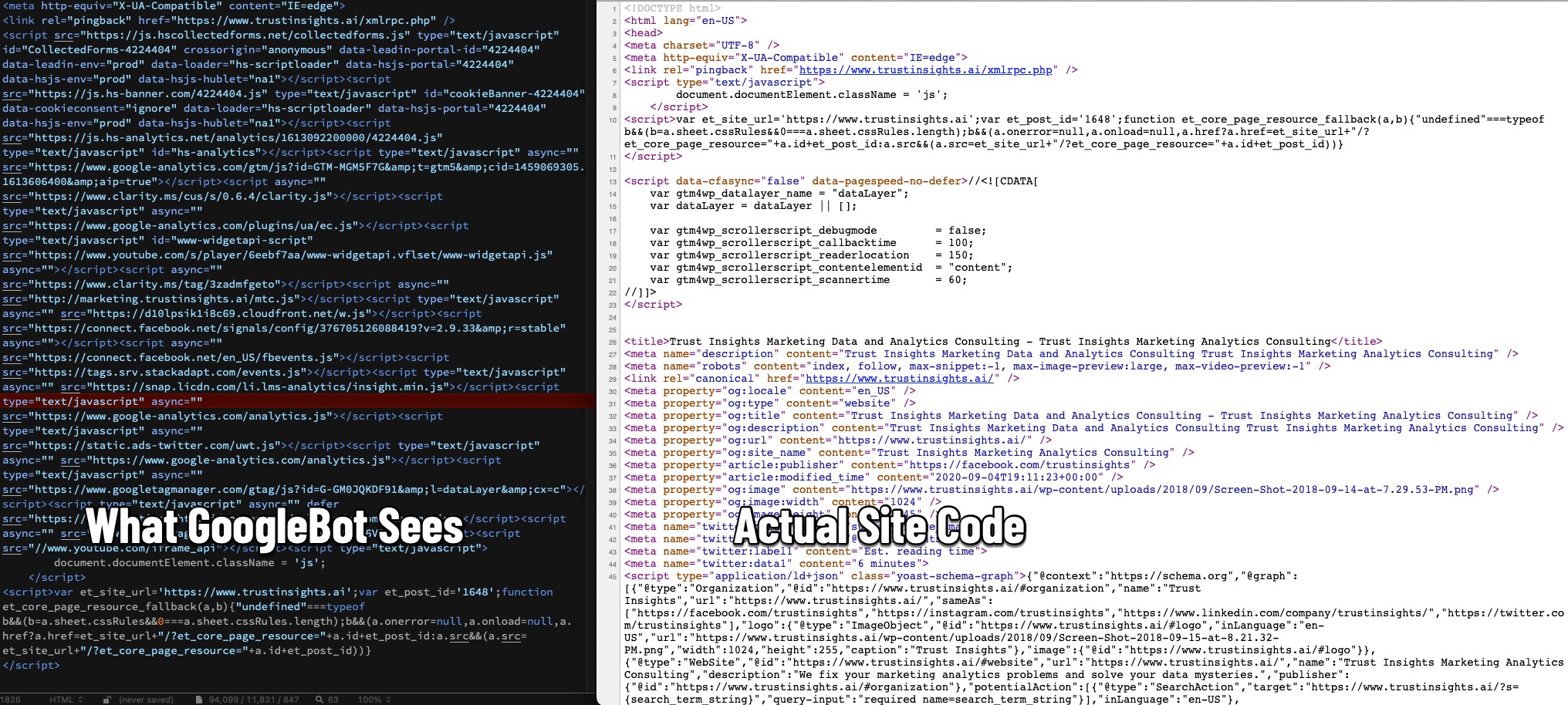The width and height of the screenshot is (1568, 705).
Task: Open the canonical href link on line 29
Action: pos(899,379)
